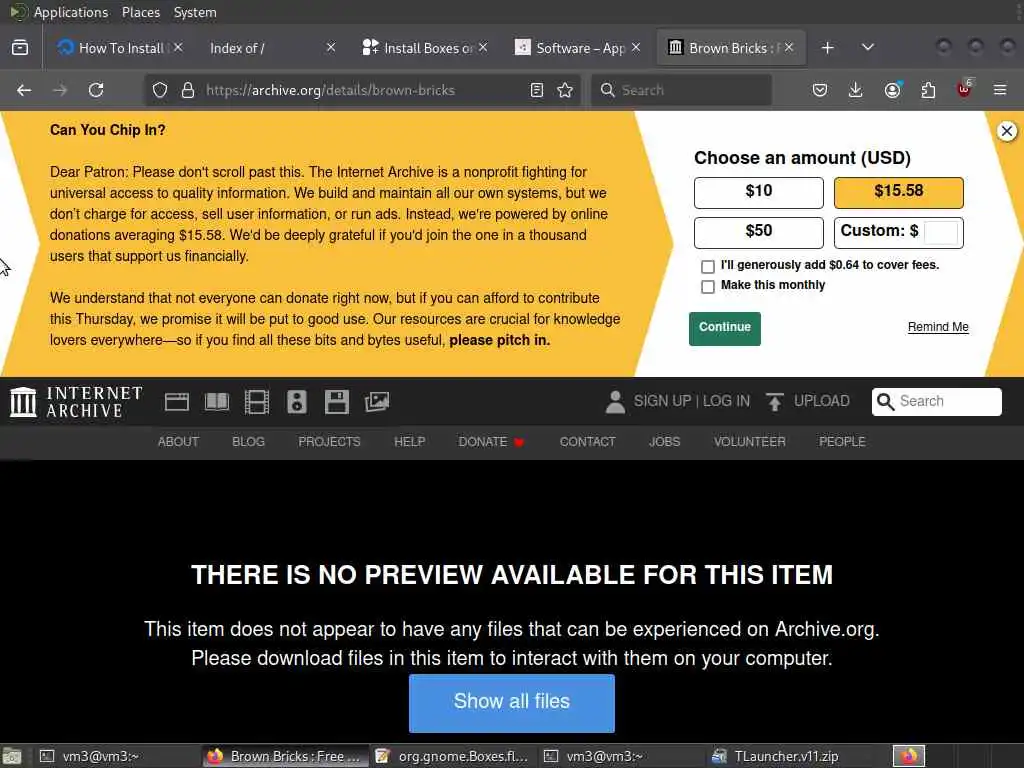Open extensions puzzle icon
The width and height of the screenshot is (1024, 768).
click(928, 90)
